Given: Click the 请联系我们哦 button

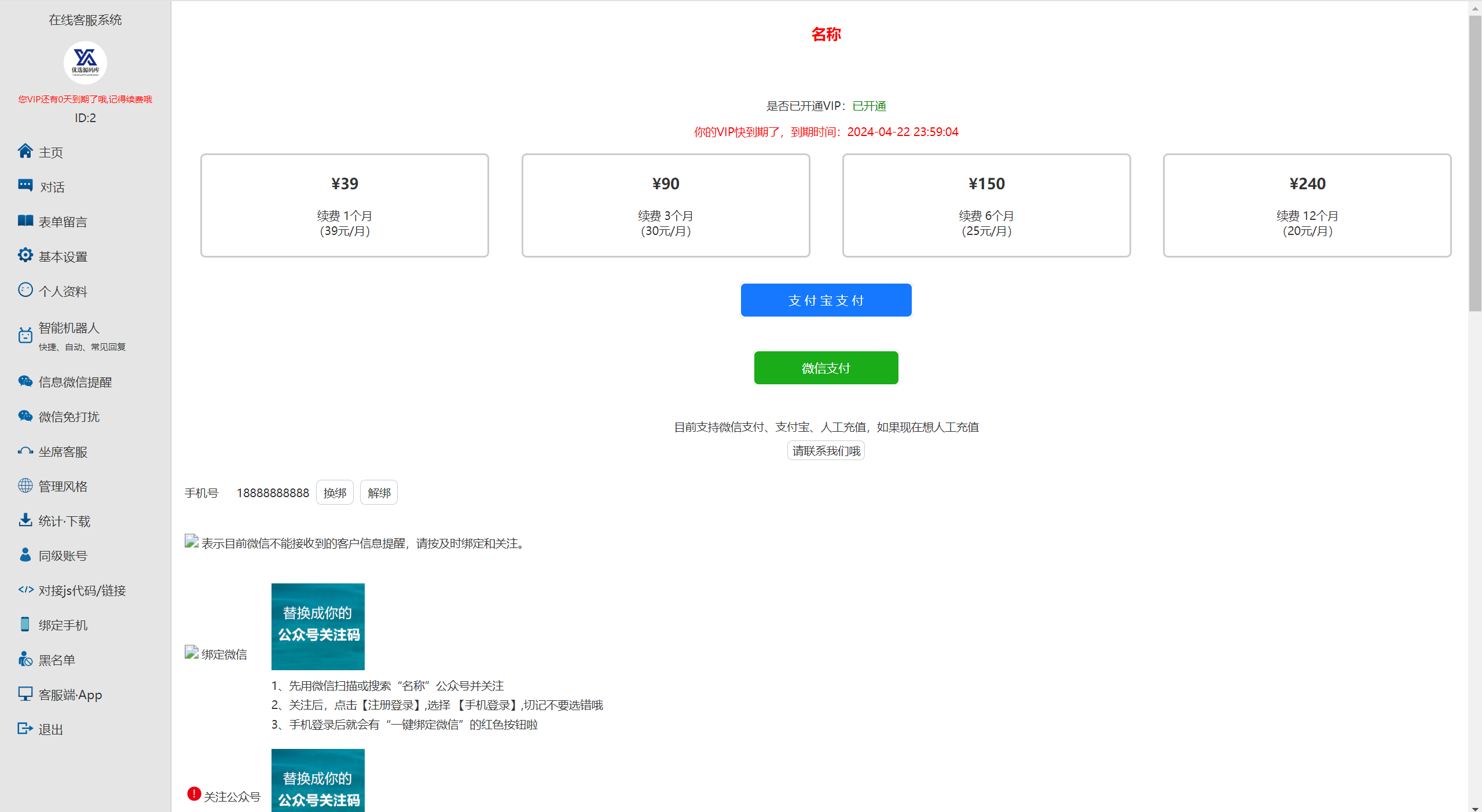Looking at the screenshot, I should [x=826, y=451].
